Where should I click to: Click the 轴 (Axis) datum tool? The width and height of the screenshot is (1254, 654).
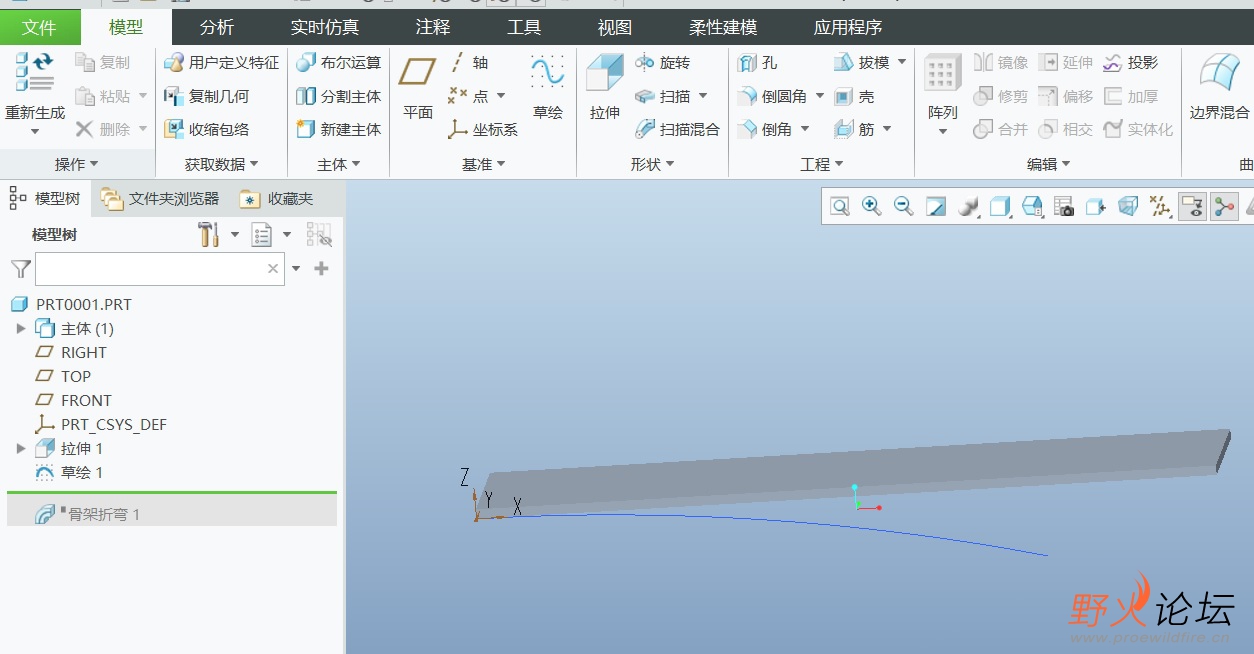(x=468, y=62)
